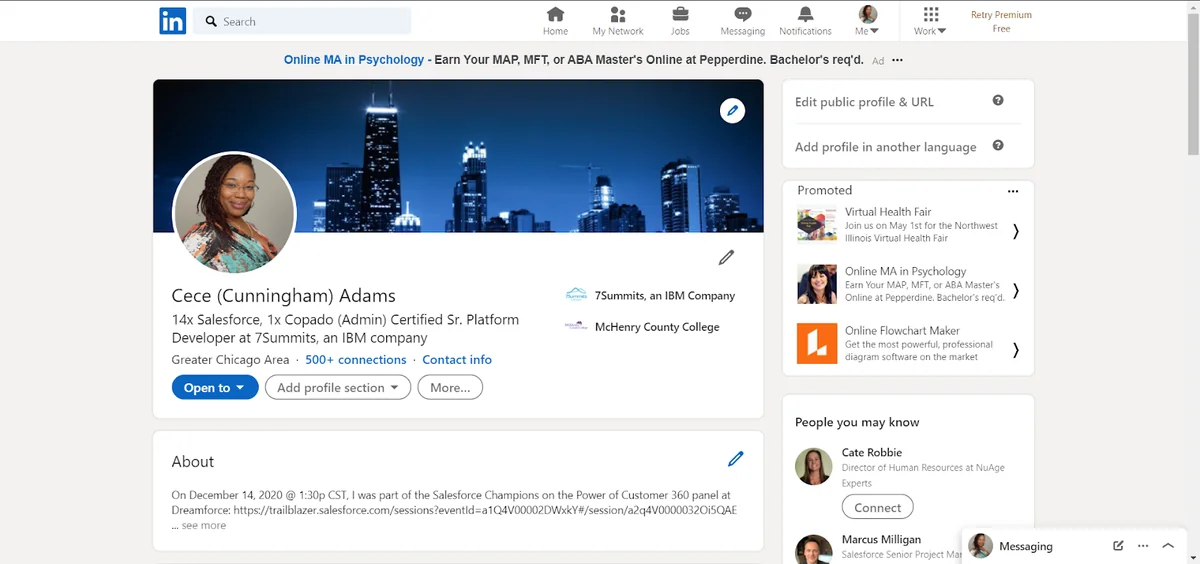Expand the Work apps grid menu
Image resolution: width=1200 pixels, height=564 pixels.
930,20
